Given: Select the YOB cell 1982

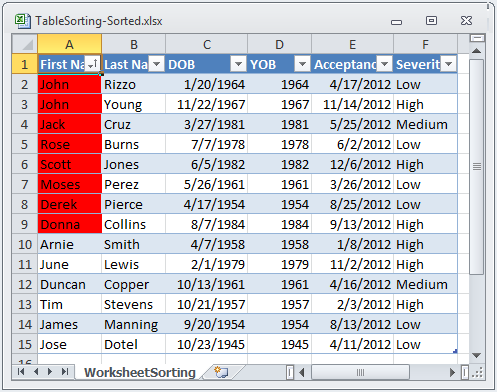Looking at the screenshot, I should coord(279,164).
